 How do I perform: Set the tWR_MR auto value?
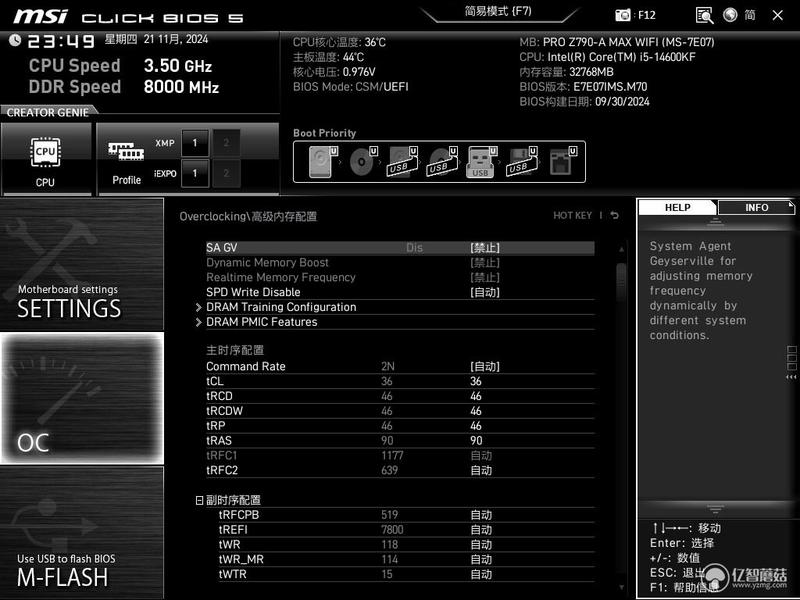(x=481, y=560)
